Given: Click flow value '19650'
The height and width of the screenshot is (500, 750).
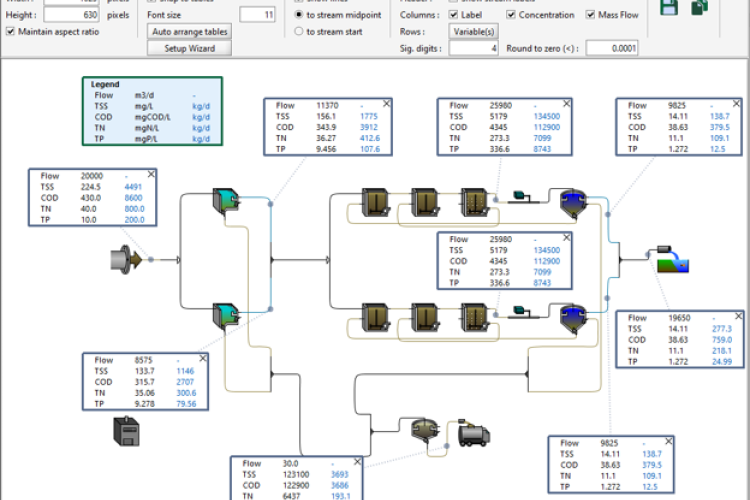Looking at the screenshot, I should point(679,318).
